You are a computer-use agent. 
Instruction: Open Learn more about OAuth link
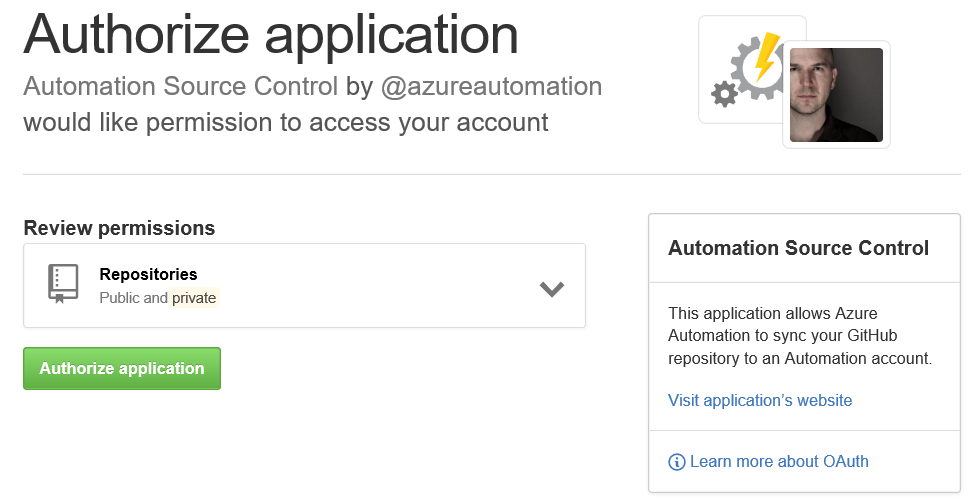(779, 461)
